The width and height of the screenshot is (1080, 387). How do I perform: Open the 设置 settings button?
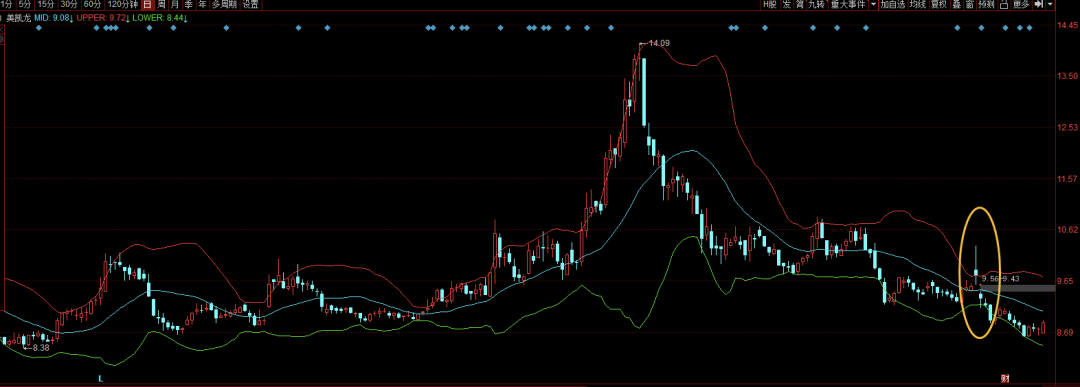(251, 4)
